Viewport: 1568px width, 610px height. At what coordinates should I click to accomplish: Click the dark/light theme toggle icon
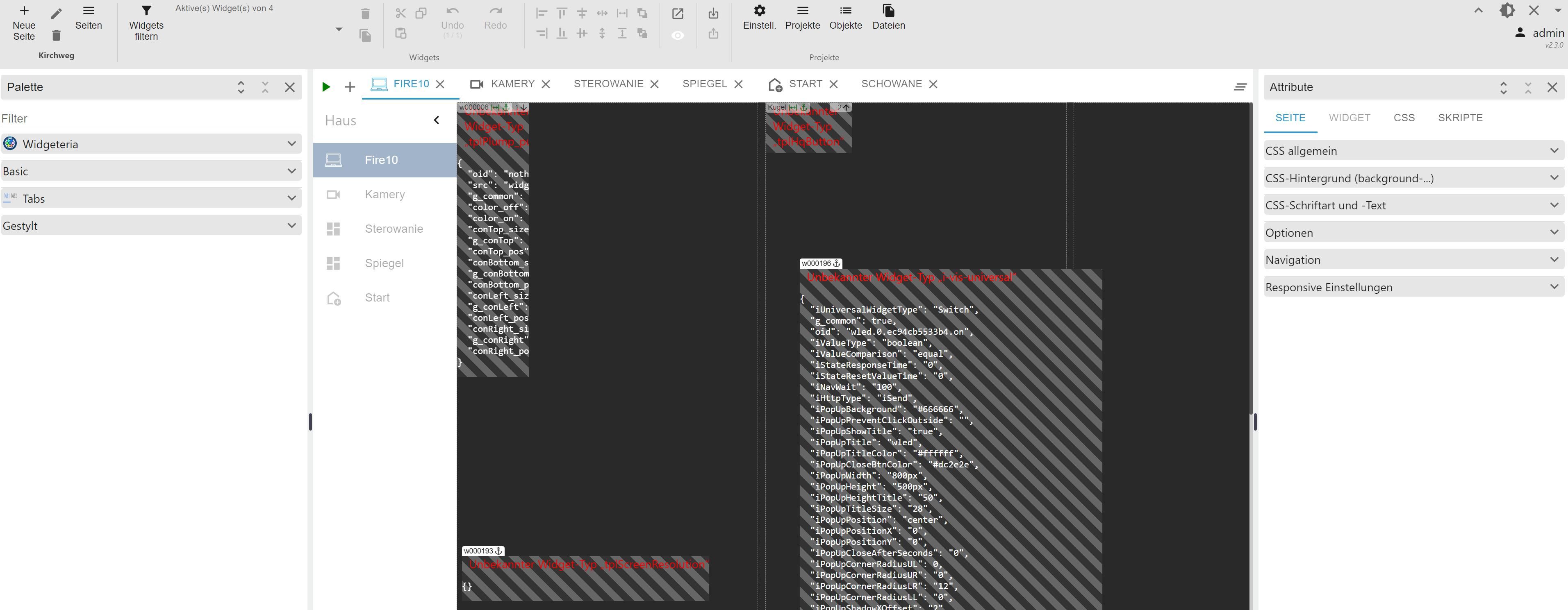(x=1507, y=10)
